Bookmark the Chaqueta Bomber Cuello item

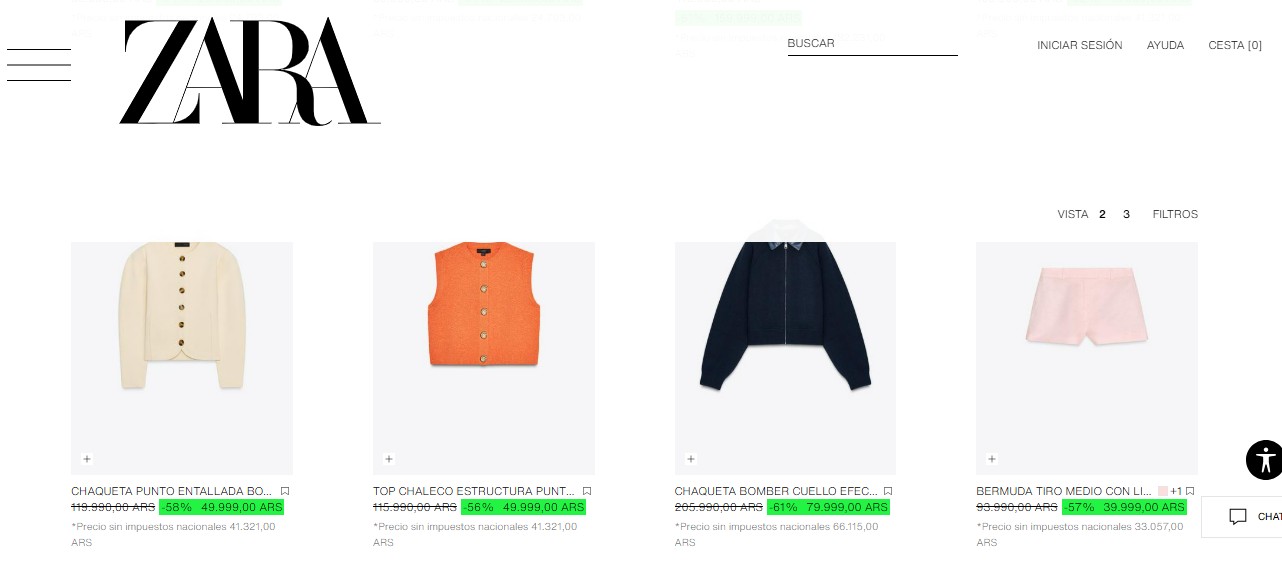click(x=888, y=491)
